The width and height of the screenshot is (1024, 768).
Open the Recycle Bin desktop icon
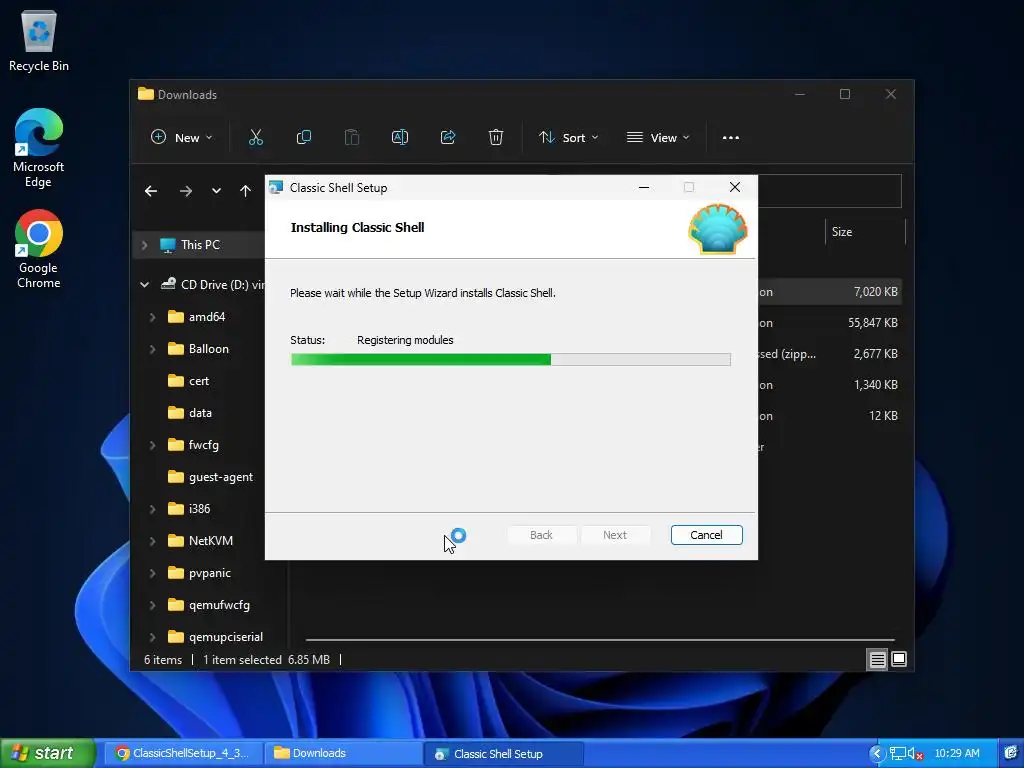pyautogui.click(x=39, y=39)
